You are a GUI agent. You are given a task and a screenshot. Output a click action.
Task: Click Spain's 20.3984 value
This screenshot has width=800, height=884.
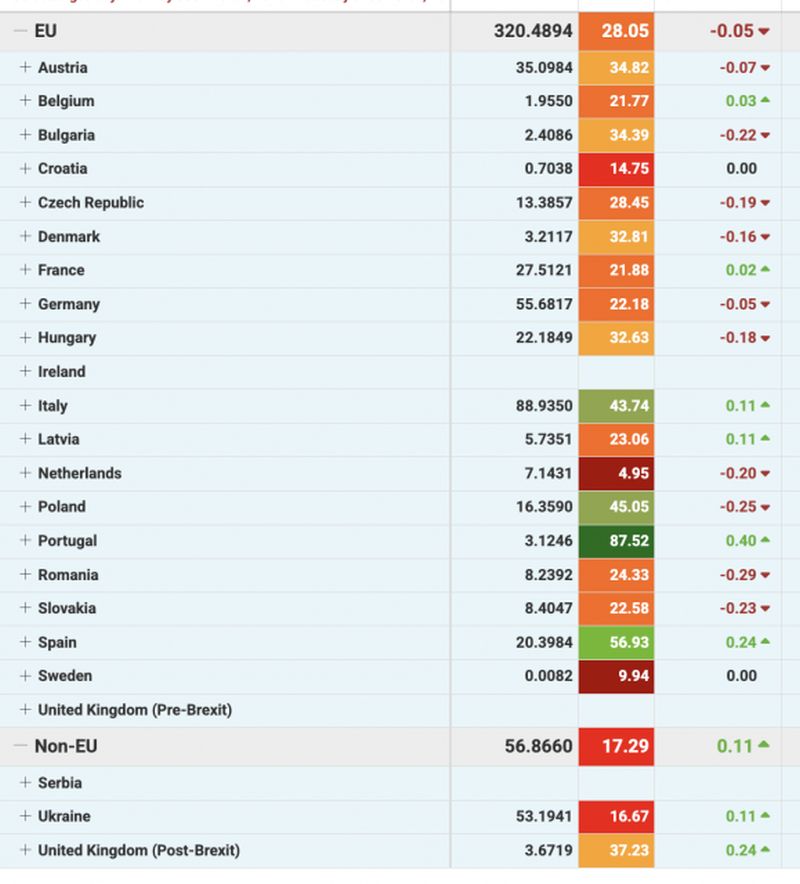pyautogui.click(x=544, y=643)
